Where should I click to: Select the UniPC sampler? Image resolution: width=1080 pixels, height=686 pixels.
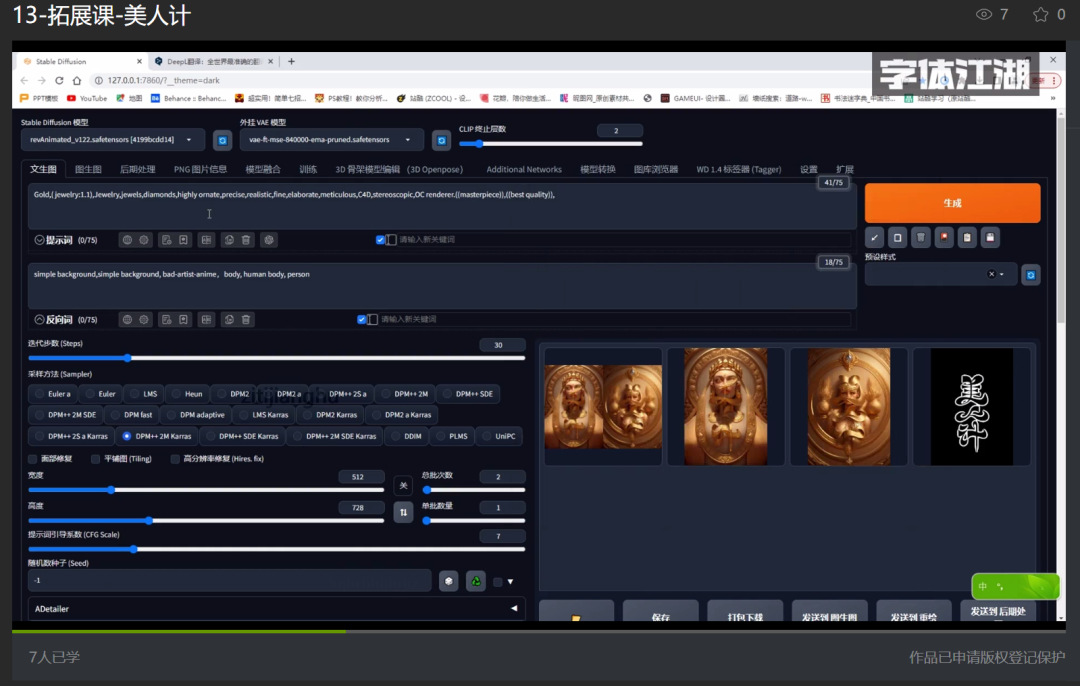(x=499, y=436)
